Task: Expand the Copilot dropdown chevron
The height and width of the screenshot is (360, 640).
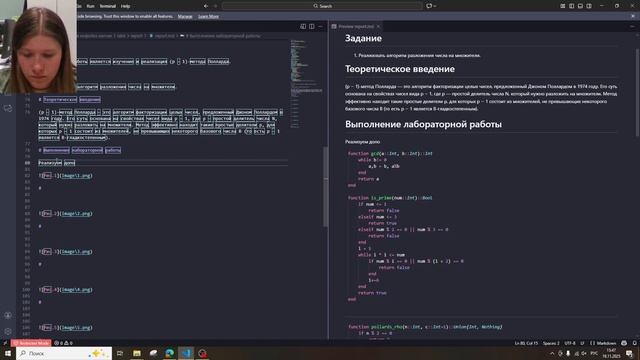Action: pos(435,6)
